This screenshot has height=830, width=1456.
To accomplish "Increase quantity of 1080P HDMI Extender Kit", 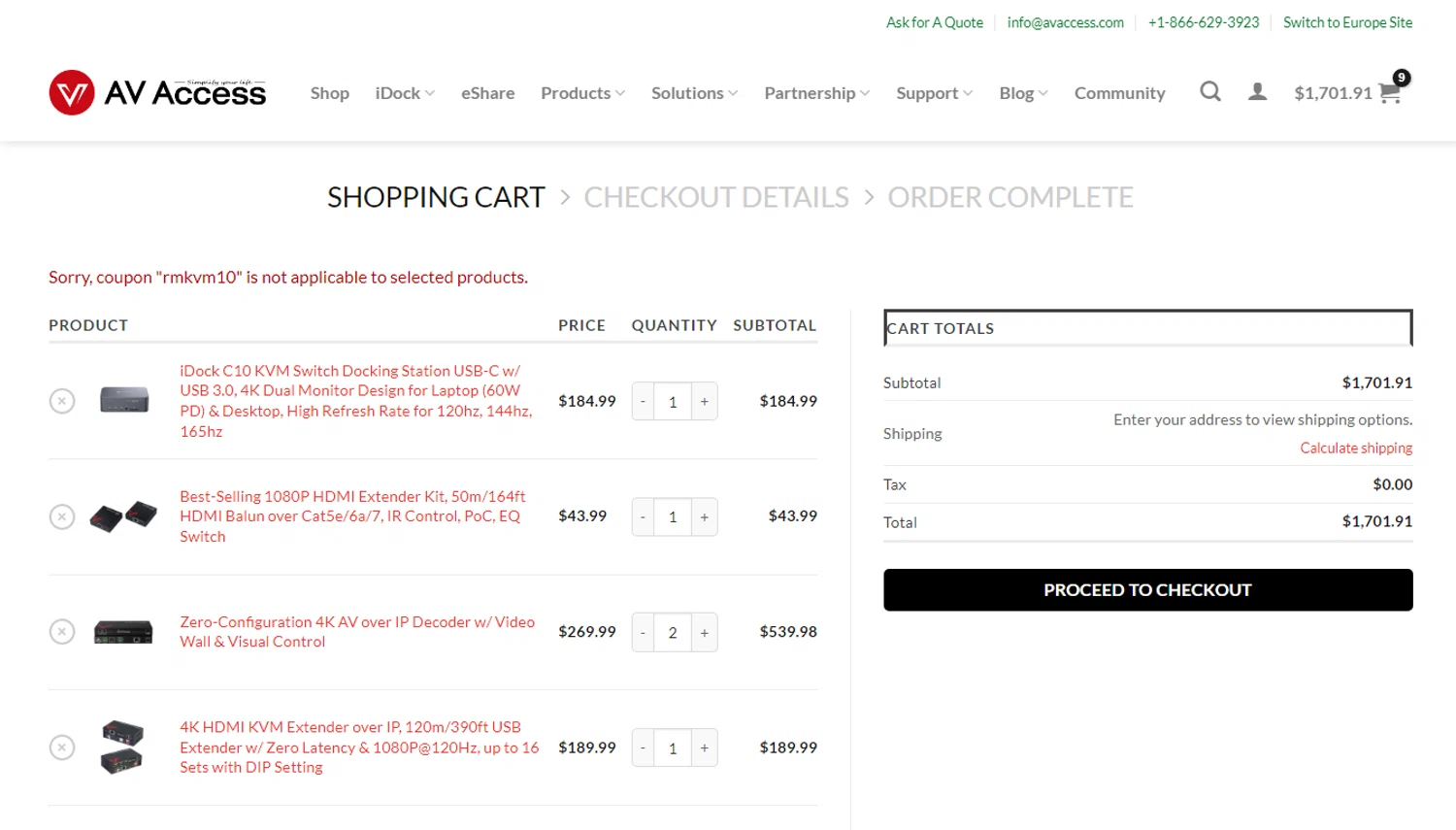I will pos(705,516).
